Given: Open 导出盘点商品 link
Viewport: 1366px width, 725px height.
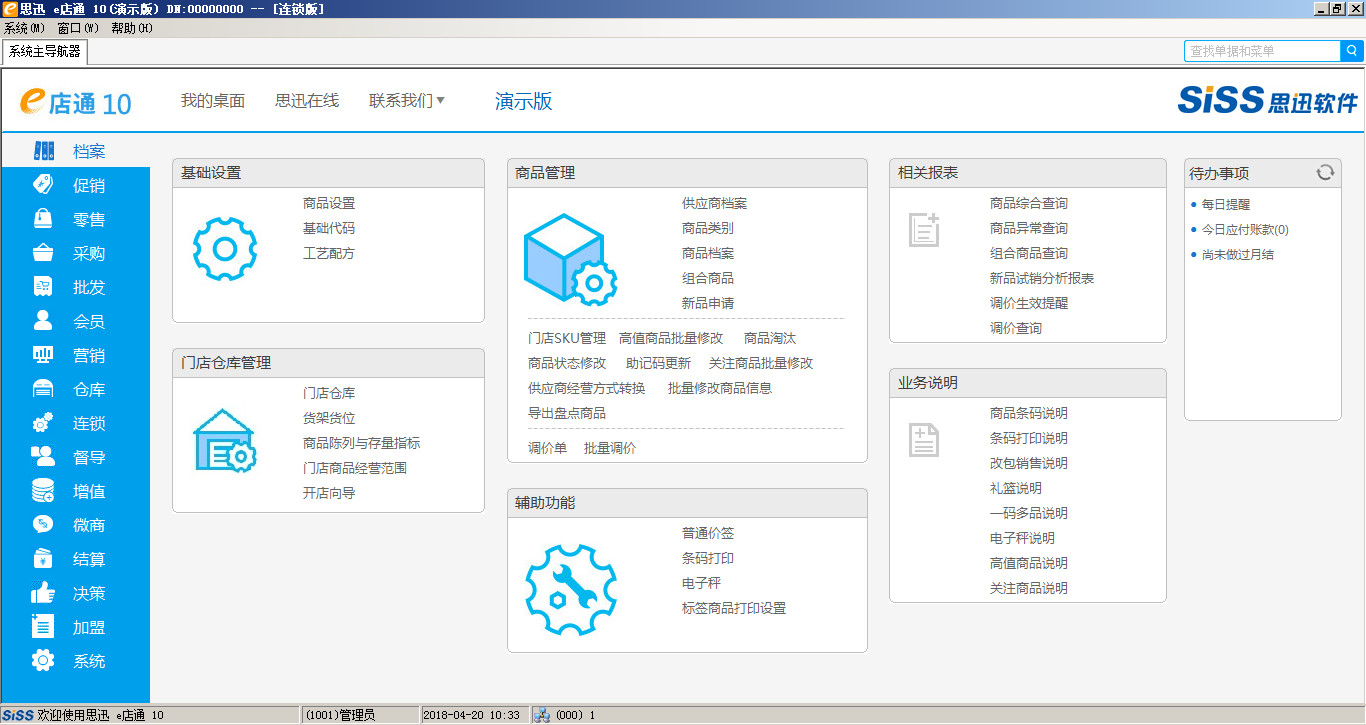Looking at the screenshot, I should 567,413.
